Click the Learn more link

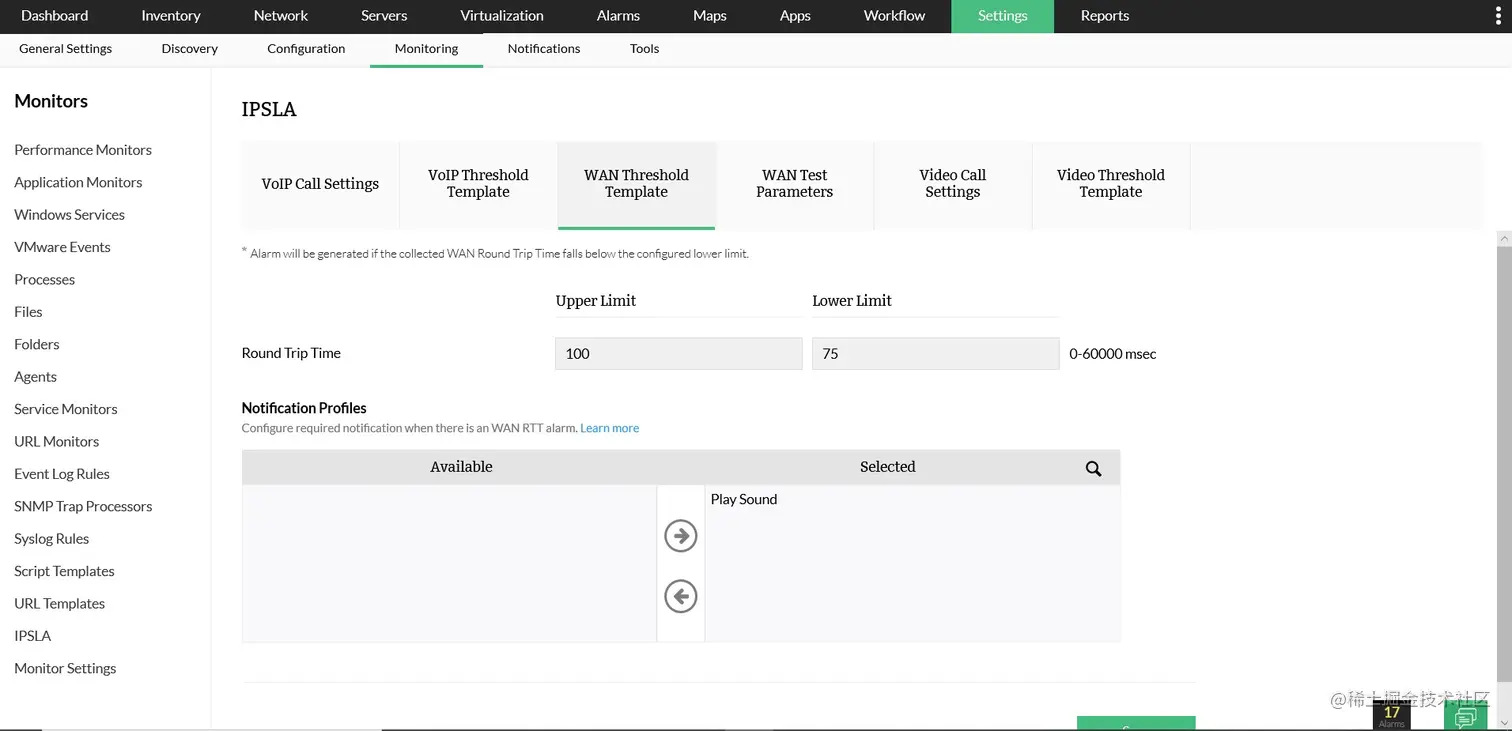point(609,427)
